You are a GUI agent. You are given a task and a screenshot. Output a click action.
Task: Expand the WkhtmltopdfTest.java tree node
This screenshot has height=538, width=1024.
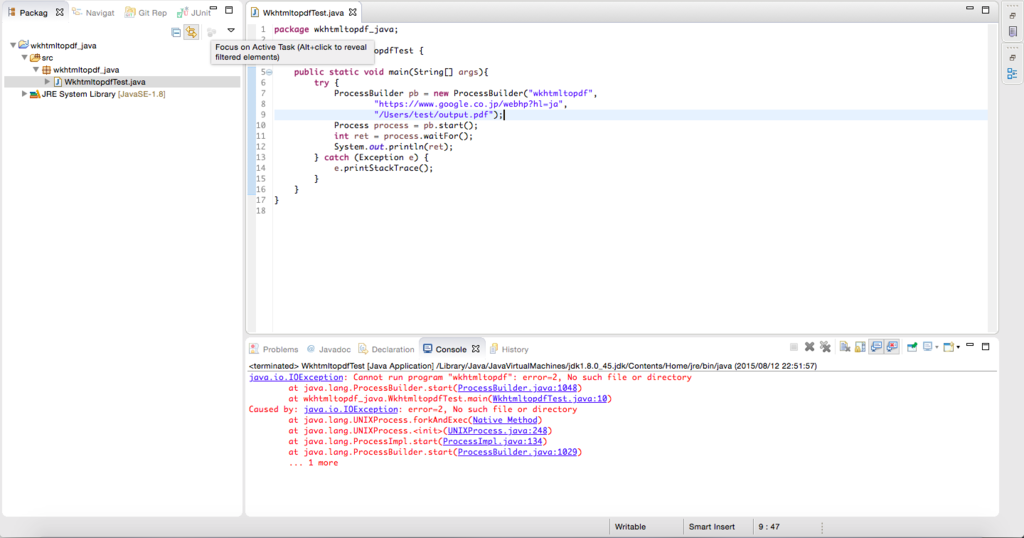pos(47,82)
